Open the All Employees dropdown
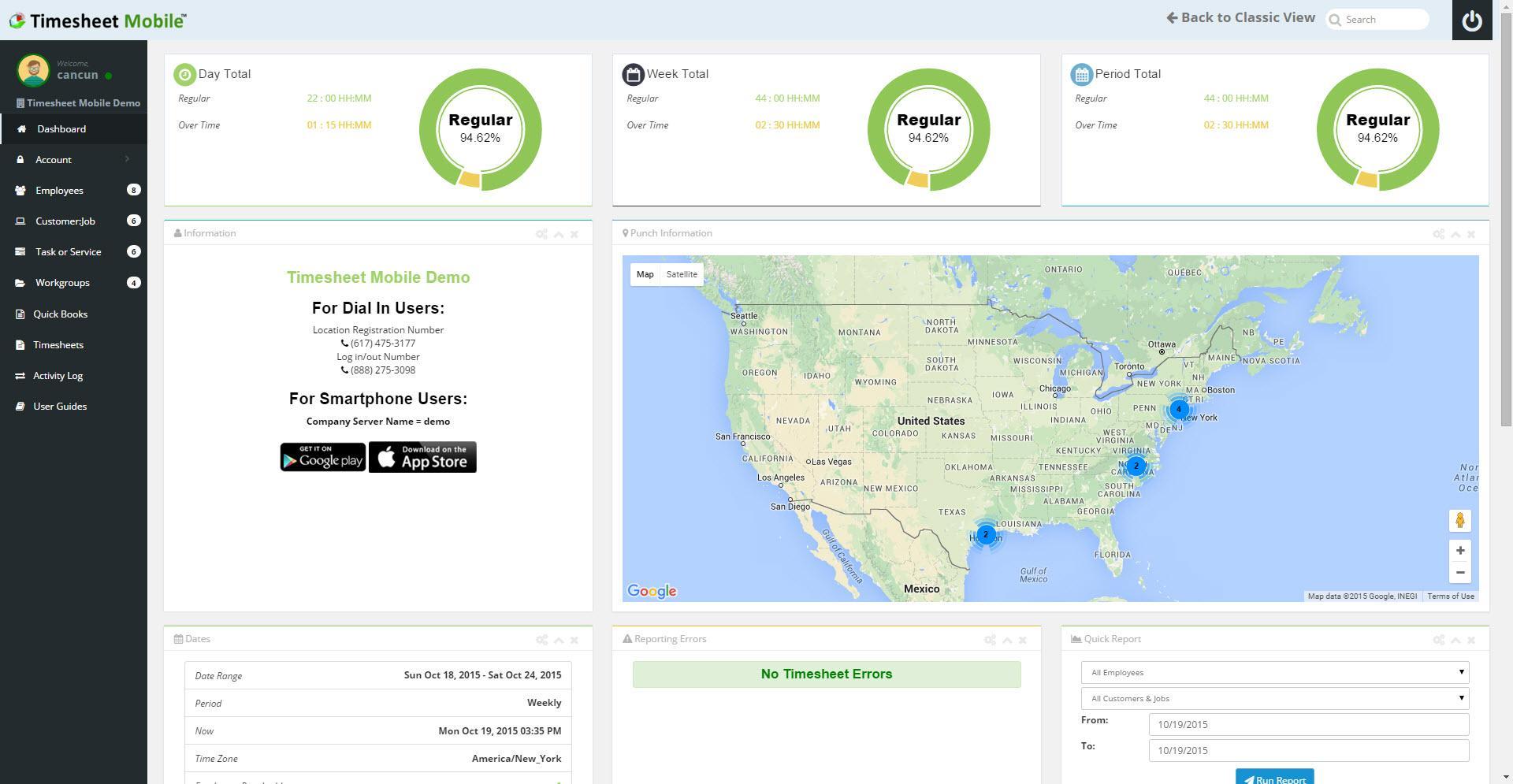The image size is (1513, 784). [1275, 673]
